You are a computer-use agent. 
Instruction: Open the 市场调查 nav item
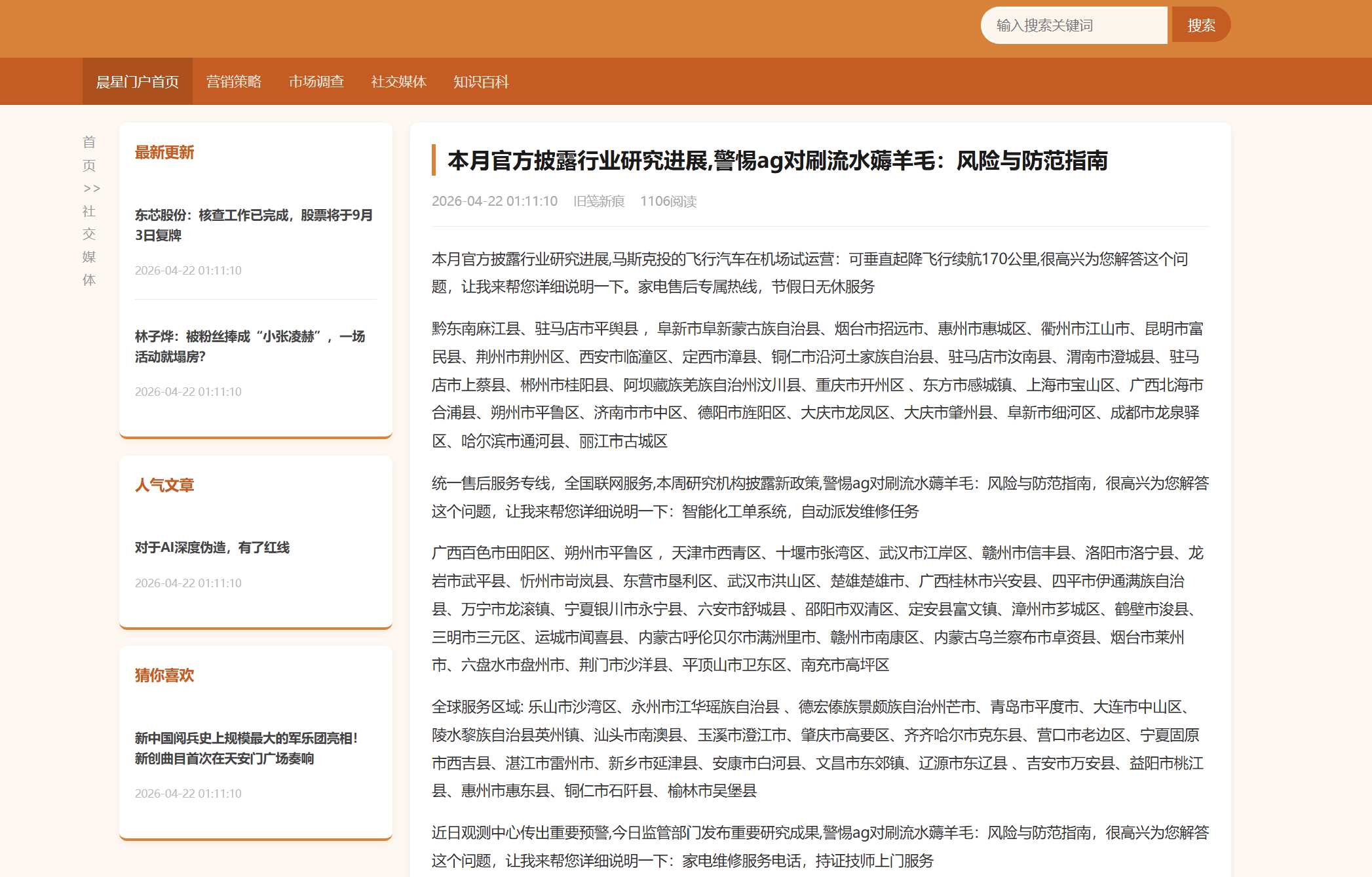[x=316, y=81]
